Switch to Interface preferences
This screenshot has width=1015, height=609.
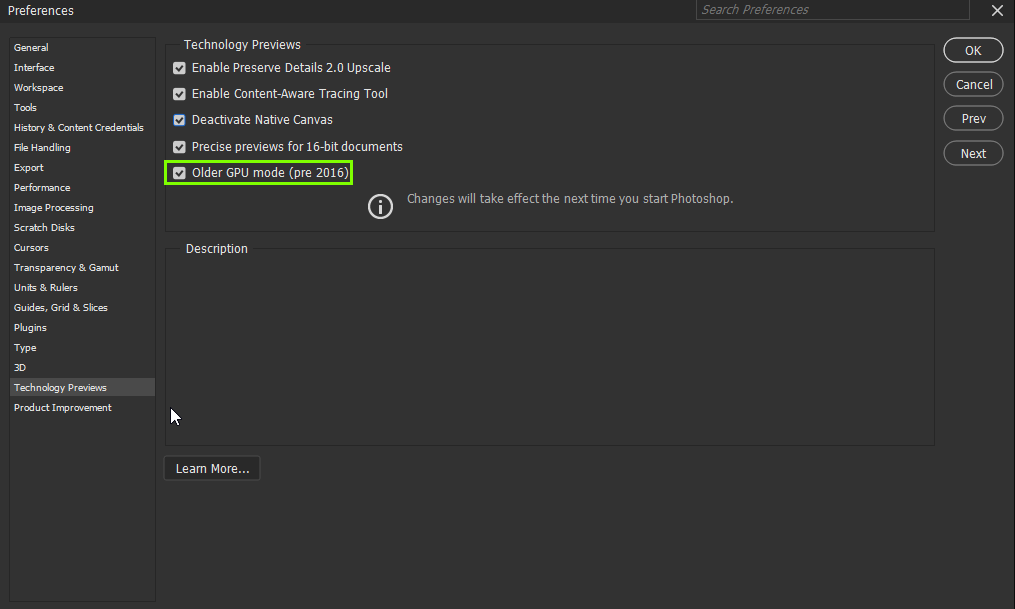tap(34, 67)
